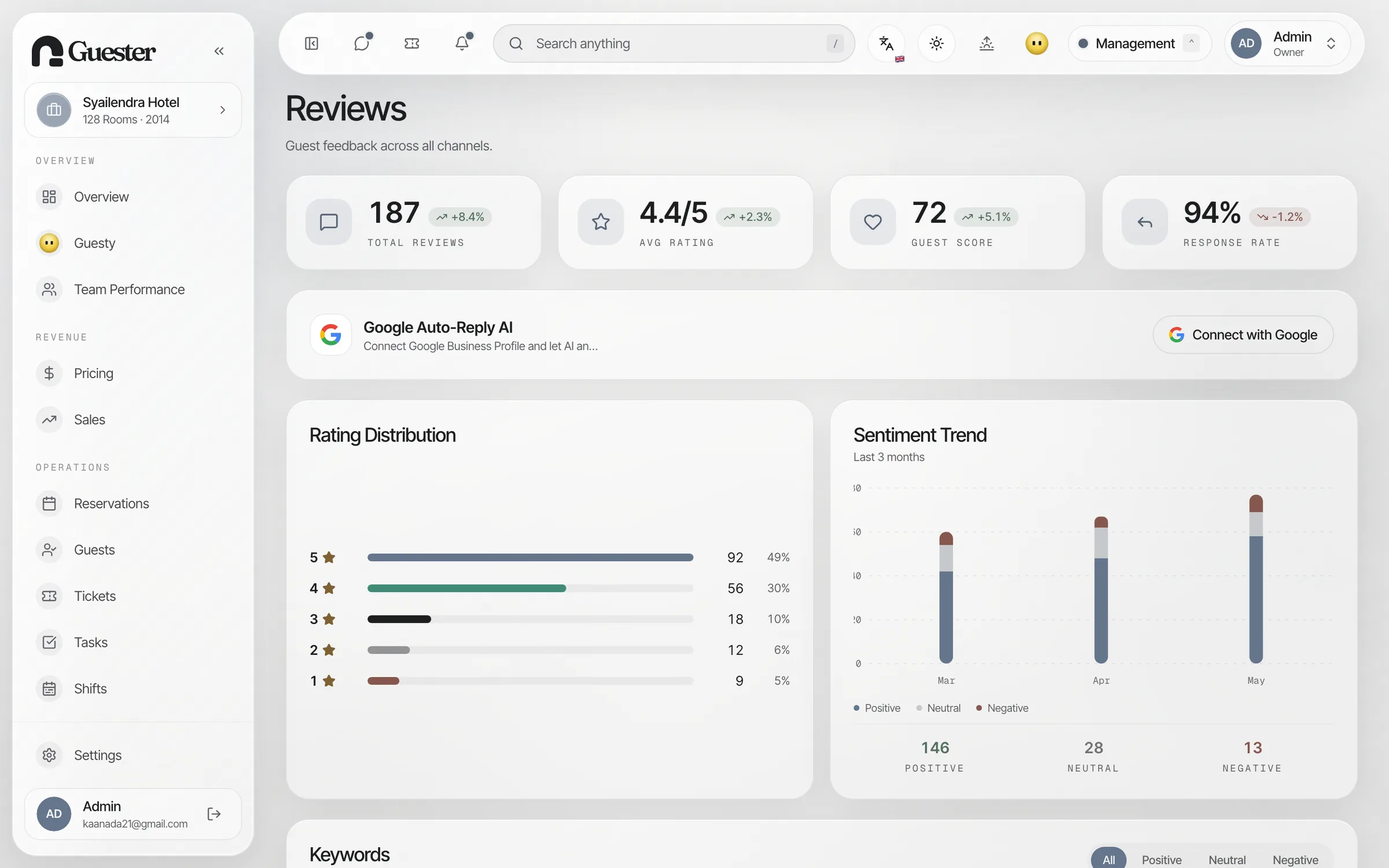
Task: Open the notifications bell
Action: [x=462, y=43]
